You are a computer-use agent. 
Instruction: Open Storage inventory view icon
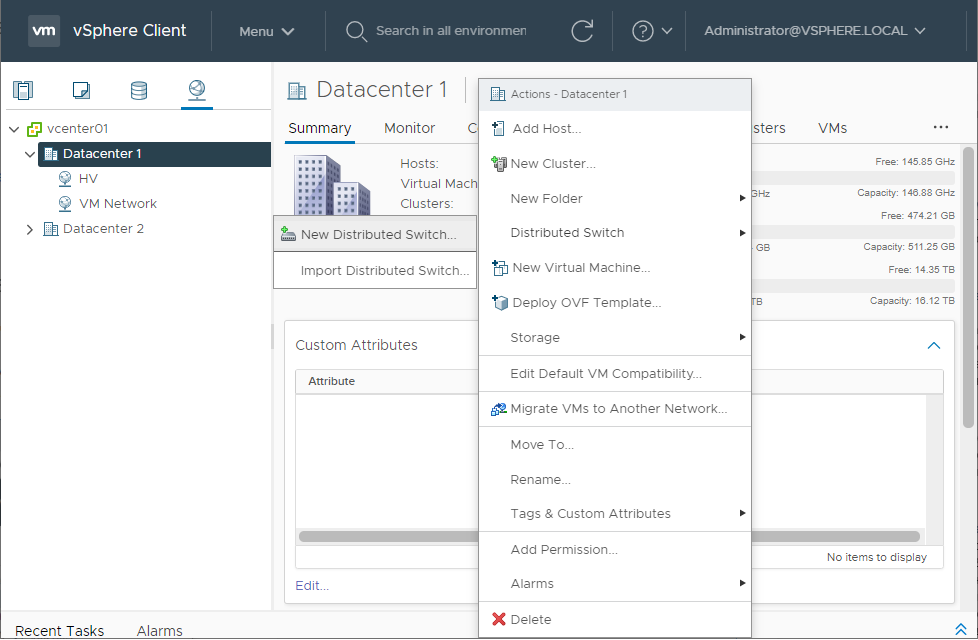coord(139,90)
